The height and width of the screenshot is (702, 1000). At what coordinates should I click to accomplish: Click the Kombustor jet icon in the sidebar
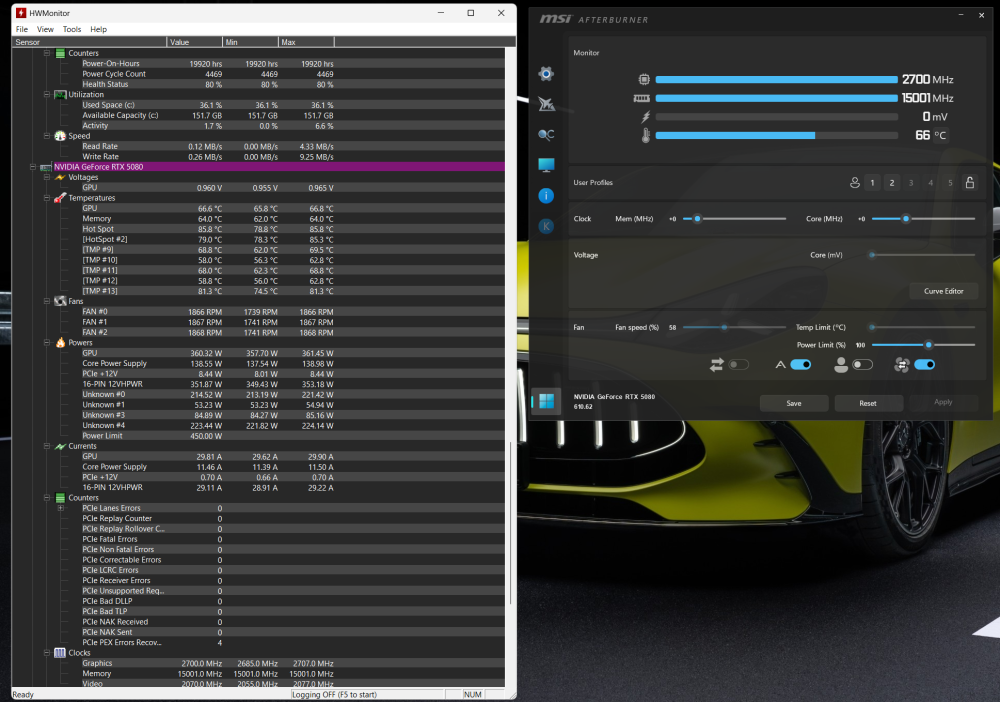(546, 104)
